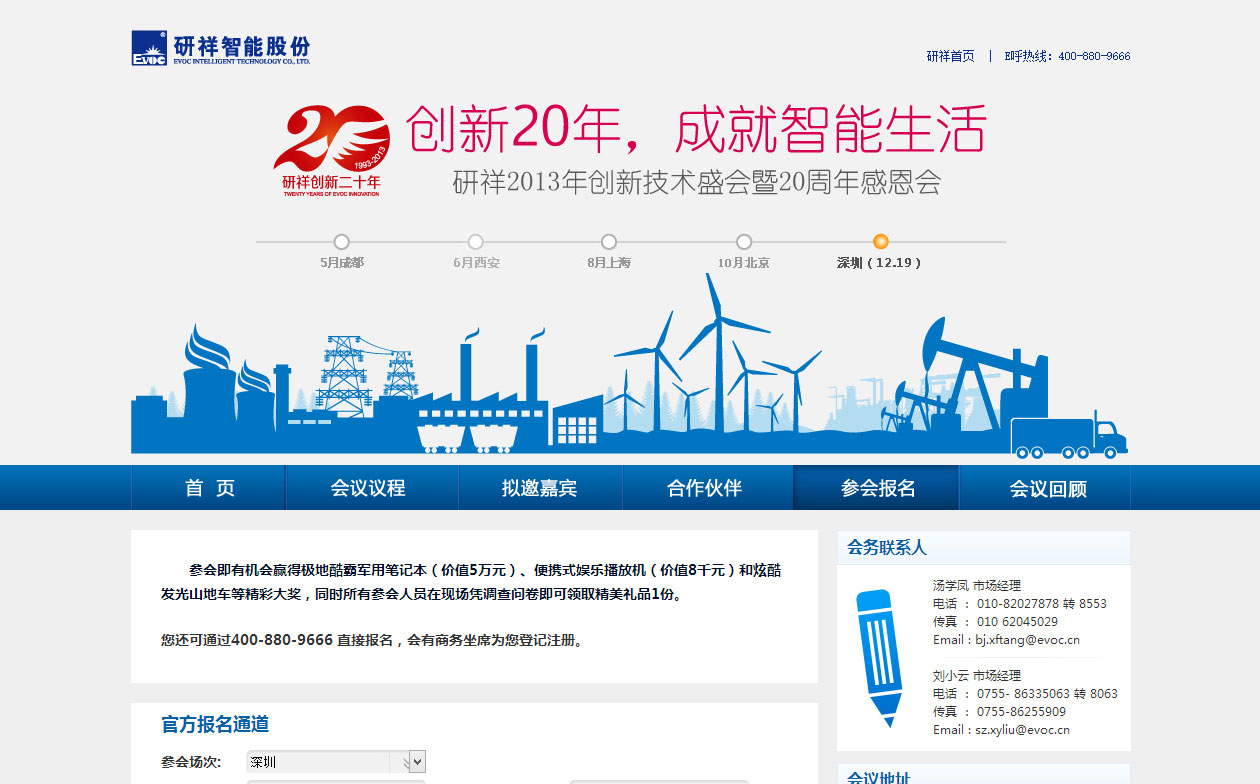This screenshot has height=784, width=1260.
Task: Select the orange 深圳 (12.19) timeline marker
Action: coord(880,241)
